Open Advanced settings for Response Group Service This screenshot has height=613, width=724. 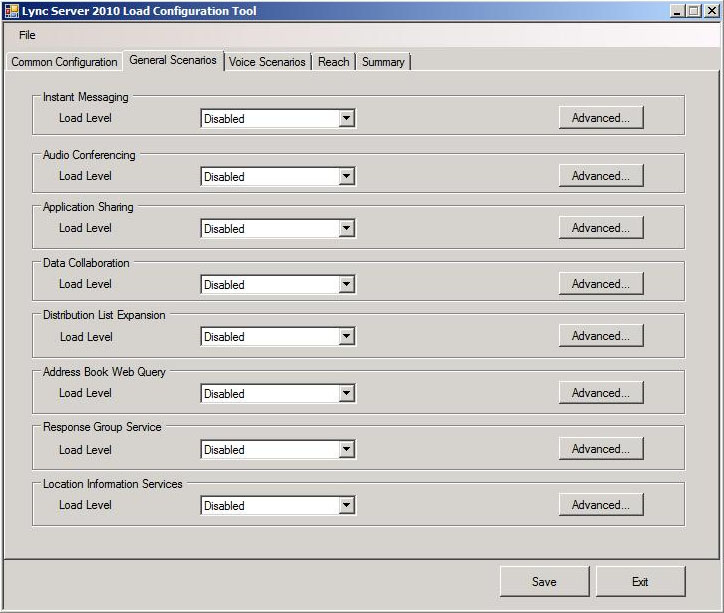(x=601, y=449)
